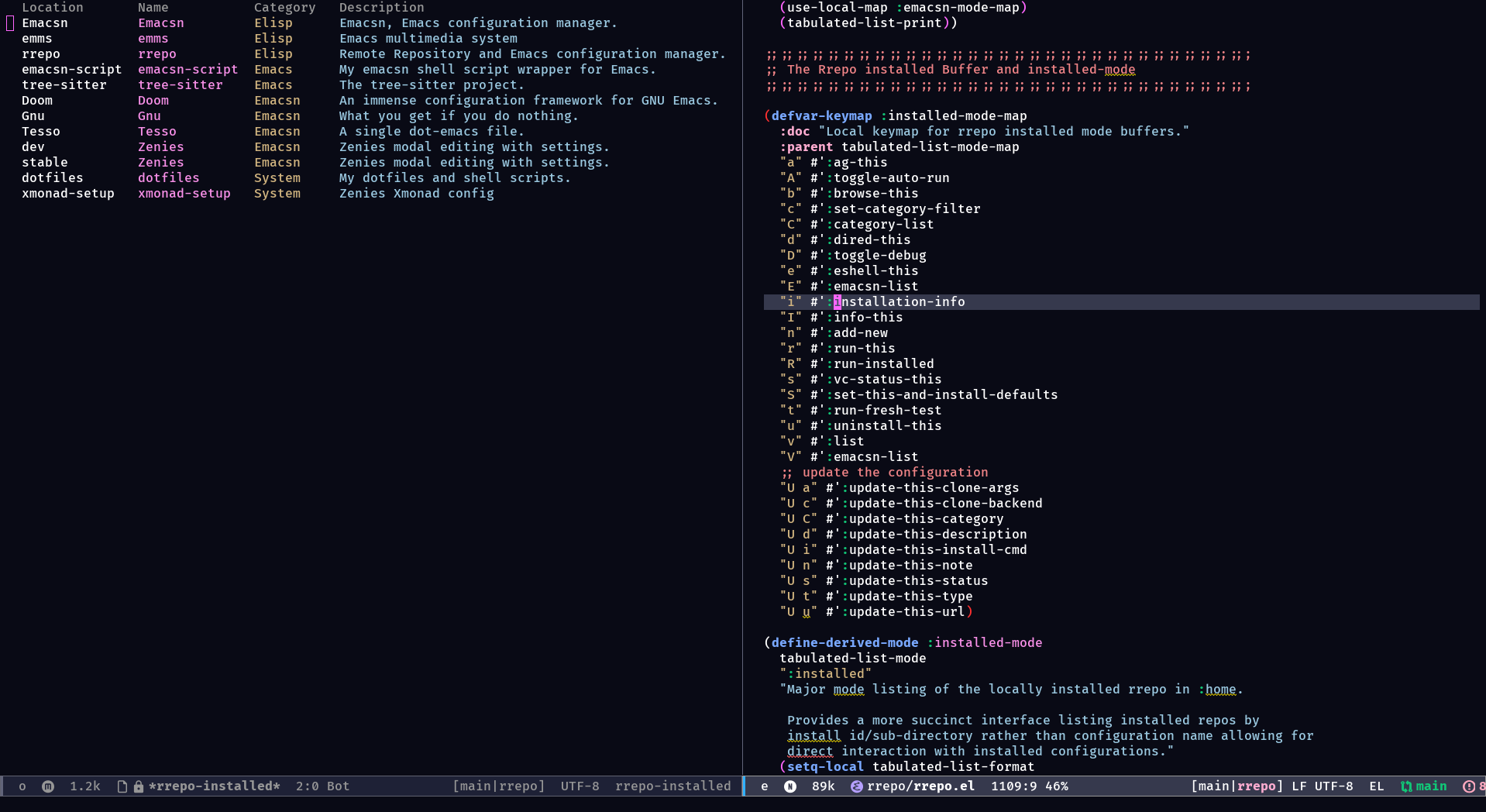Click LF UTF-8 encoding in right modeline
This screenshot has height=812, width=1486.
pyautogui.click(x=1322, y=786)
